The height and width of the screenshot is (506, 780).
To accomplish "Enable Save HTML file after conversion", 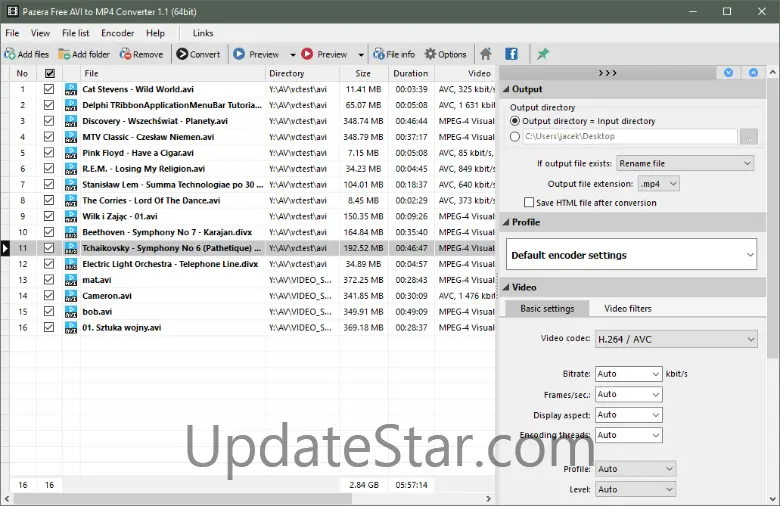I will point(529,202).
